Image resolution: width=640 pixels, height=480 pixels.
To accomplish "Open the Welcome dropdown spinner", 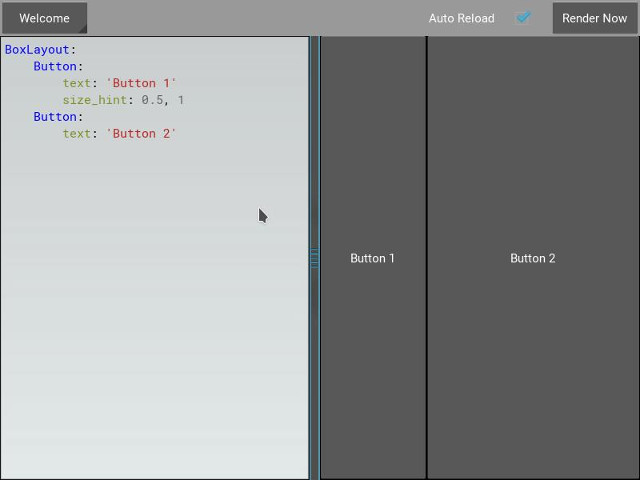I will [x=44, y=18].
